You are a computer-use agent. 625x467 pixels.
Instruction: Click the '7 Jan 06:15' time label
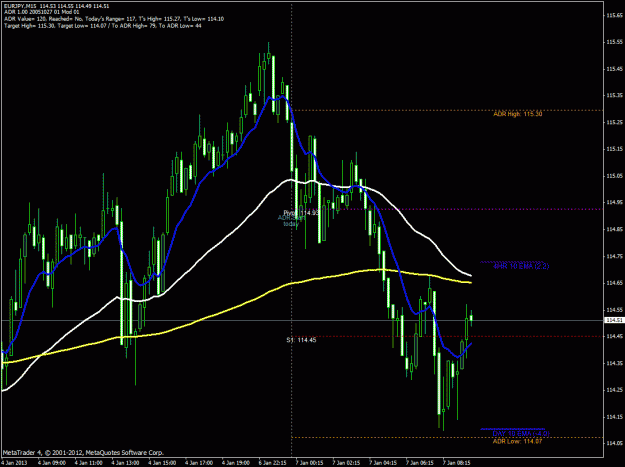tap(421, 463)
